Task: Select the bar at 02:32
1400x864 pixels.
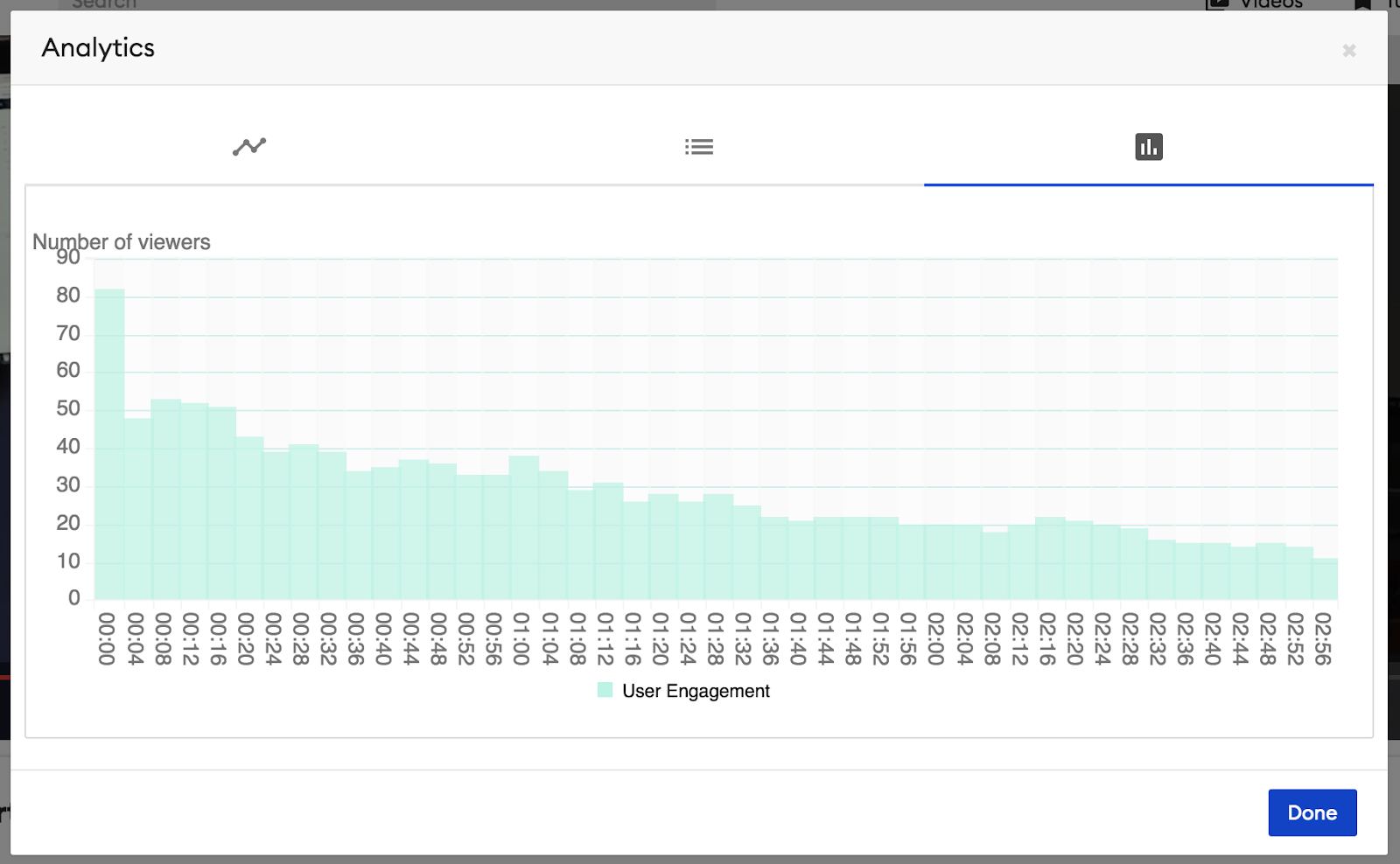Action: [1160, 569]
